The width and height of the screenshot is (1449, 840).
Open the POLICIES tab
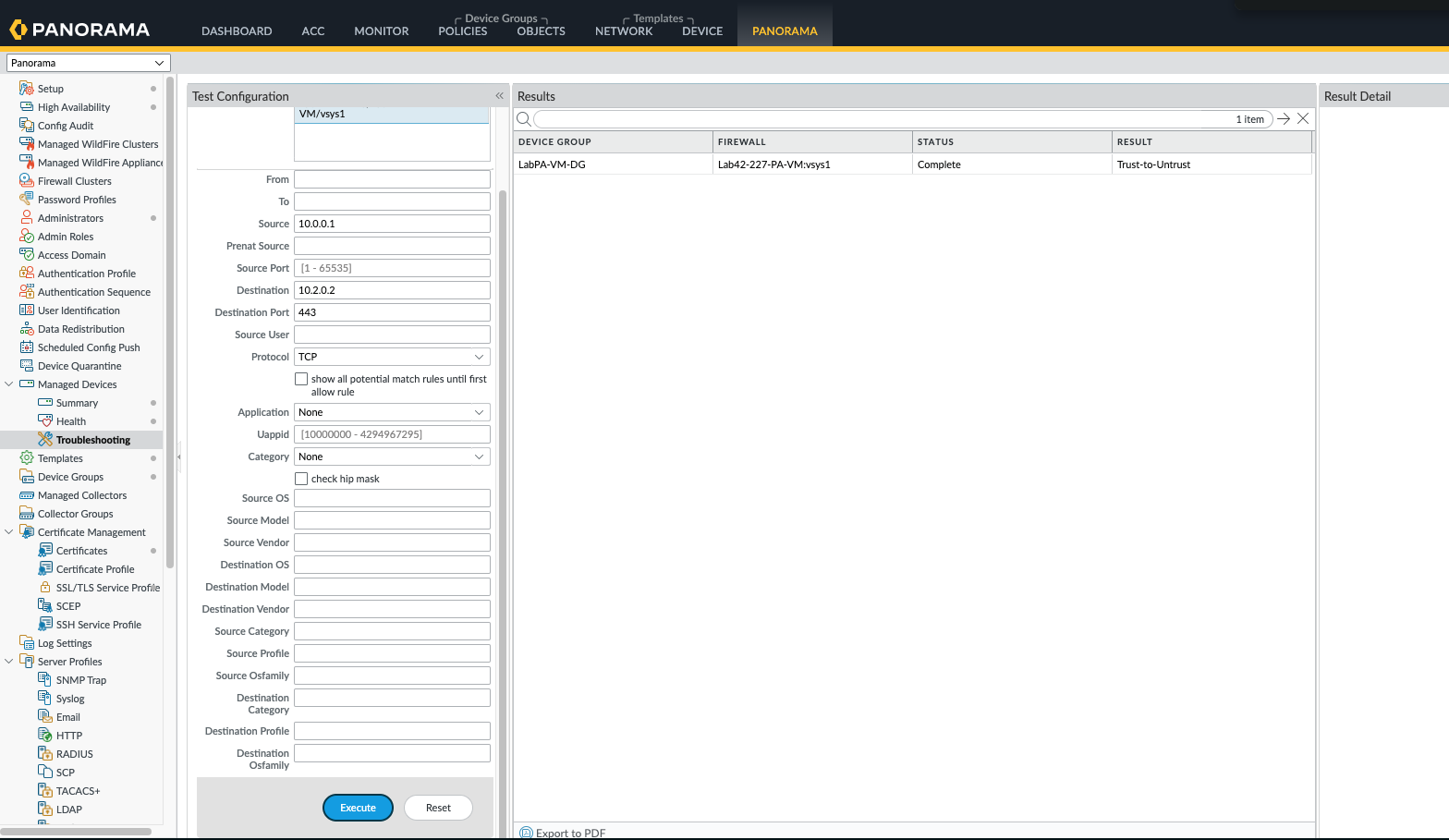(462, 30)
